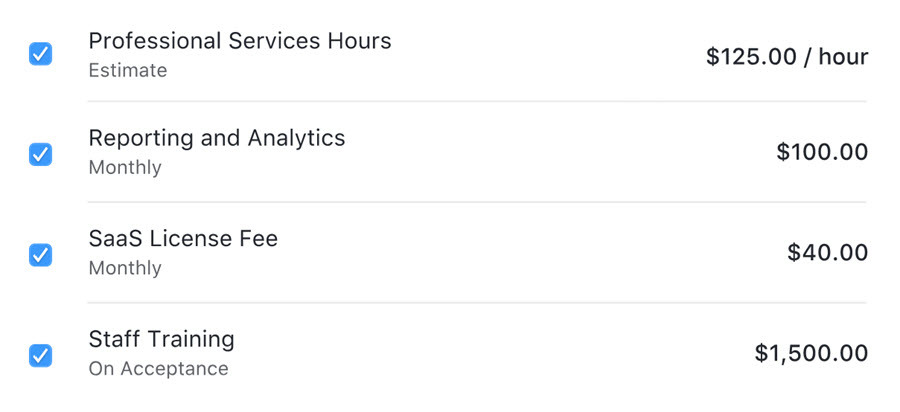This screenshot has width=900, height=412.
Task: Click Monthly under Reporting and Analytics
Action: click(125, 167)
